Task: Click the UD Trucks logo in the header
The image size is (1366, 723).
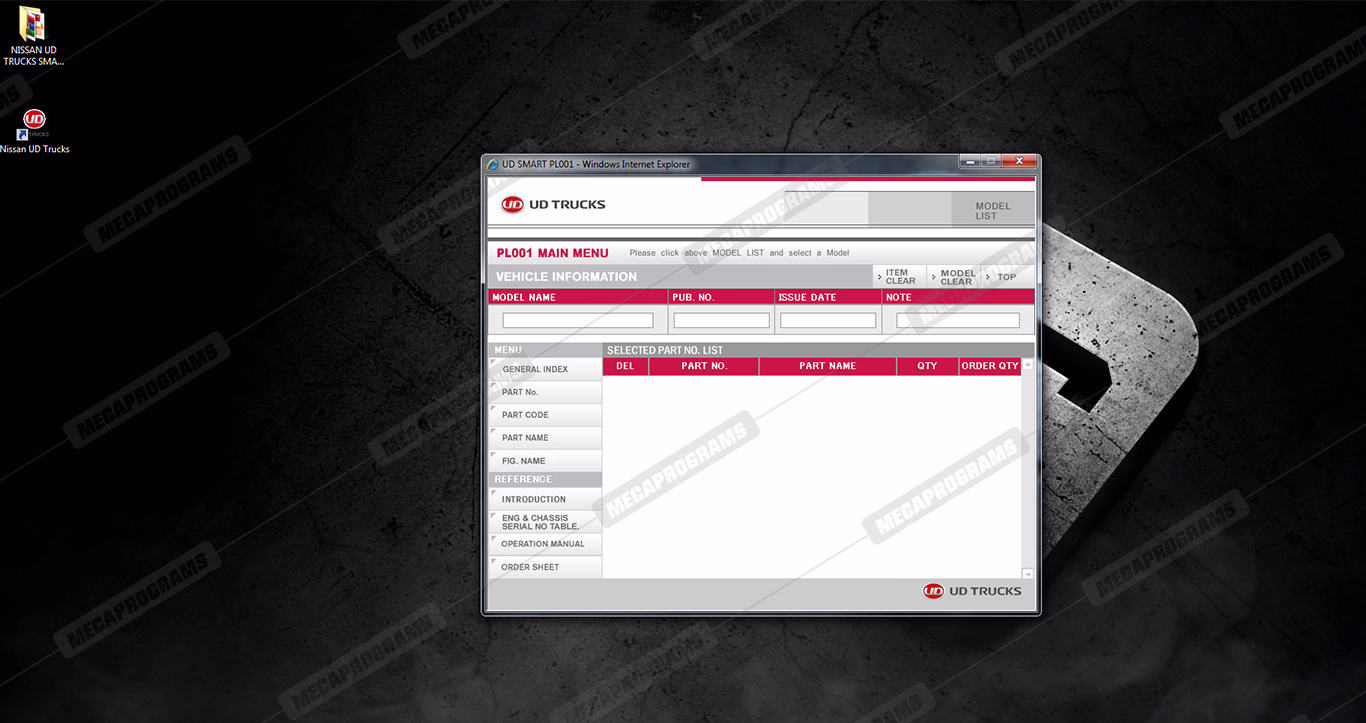Action: tap(553, 205)
